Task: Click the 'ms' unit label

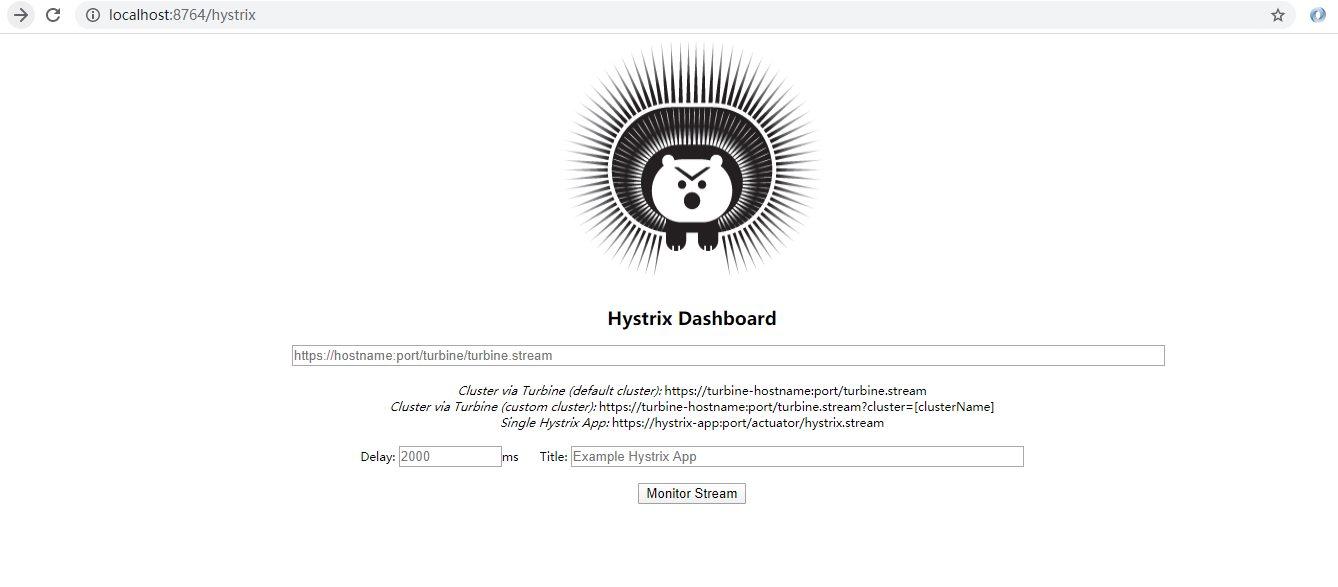Action: coord(511,457)
